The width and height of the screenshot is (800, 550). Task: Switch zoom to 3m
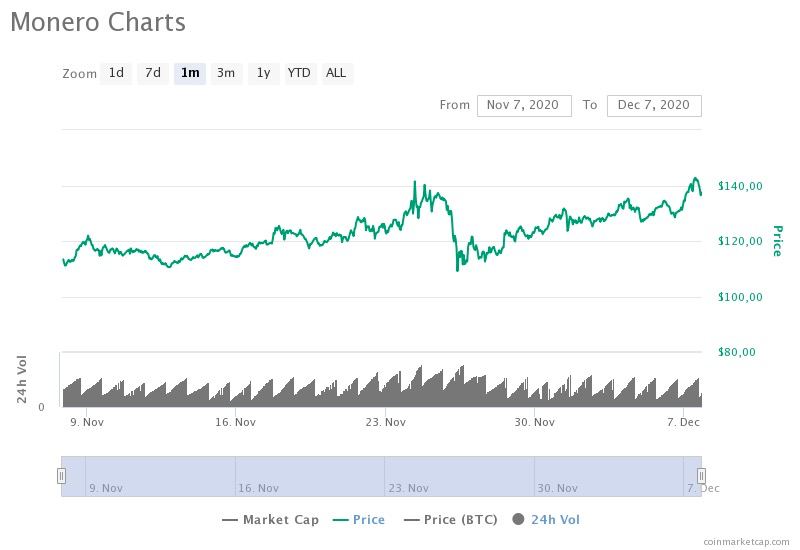[x=226, y=73]
